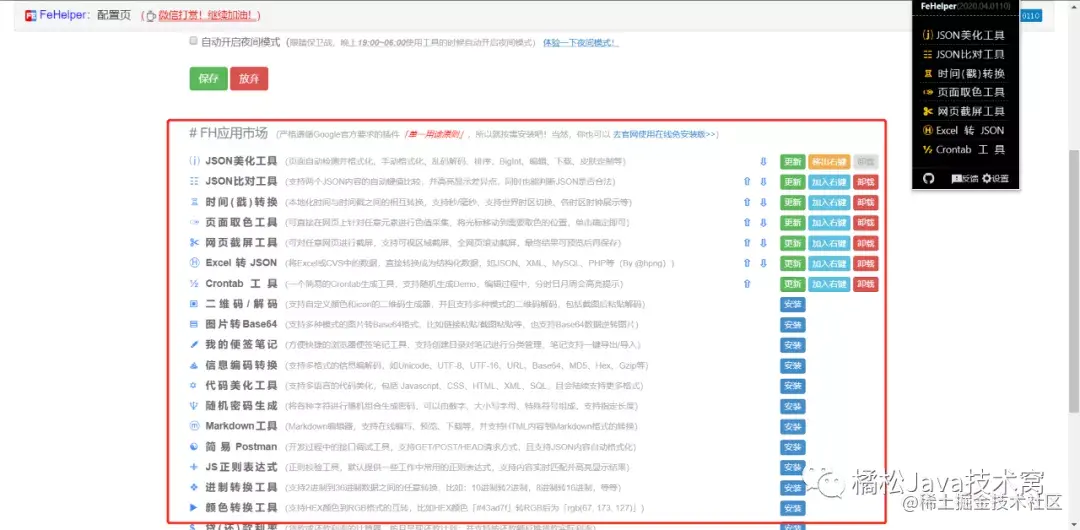The width and height of the screenshot is (1080, 530).
Task: Open JSON美化工具 in the FeHelper popup
Action: point(964,35)
